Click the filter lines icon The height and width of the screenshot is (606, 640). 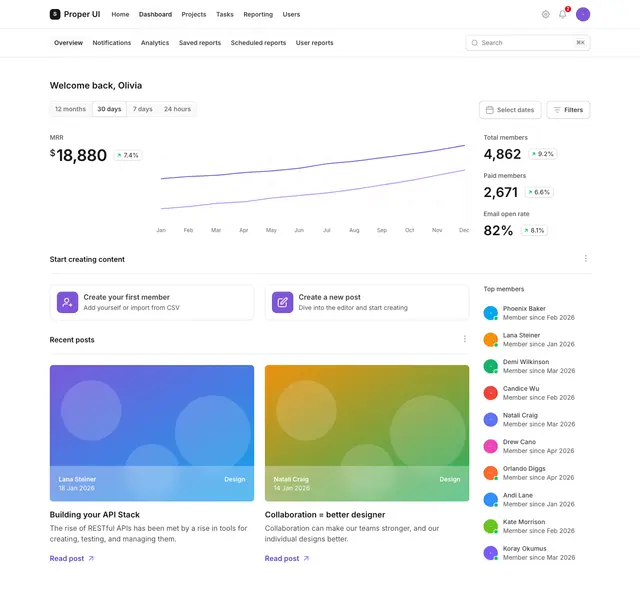[557, 110]
